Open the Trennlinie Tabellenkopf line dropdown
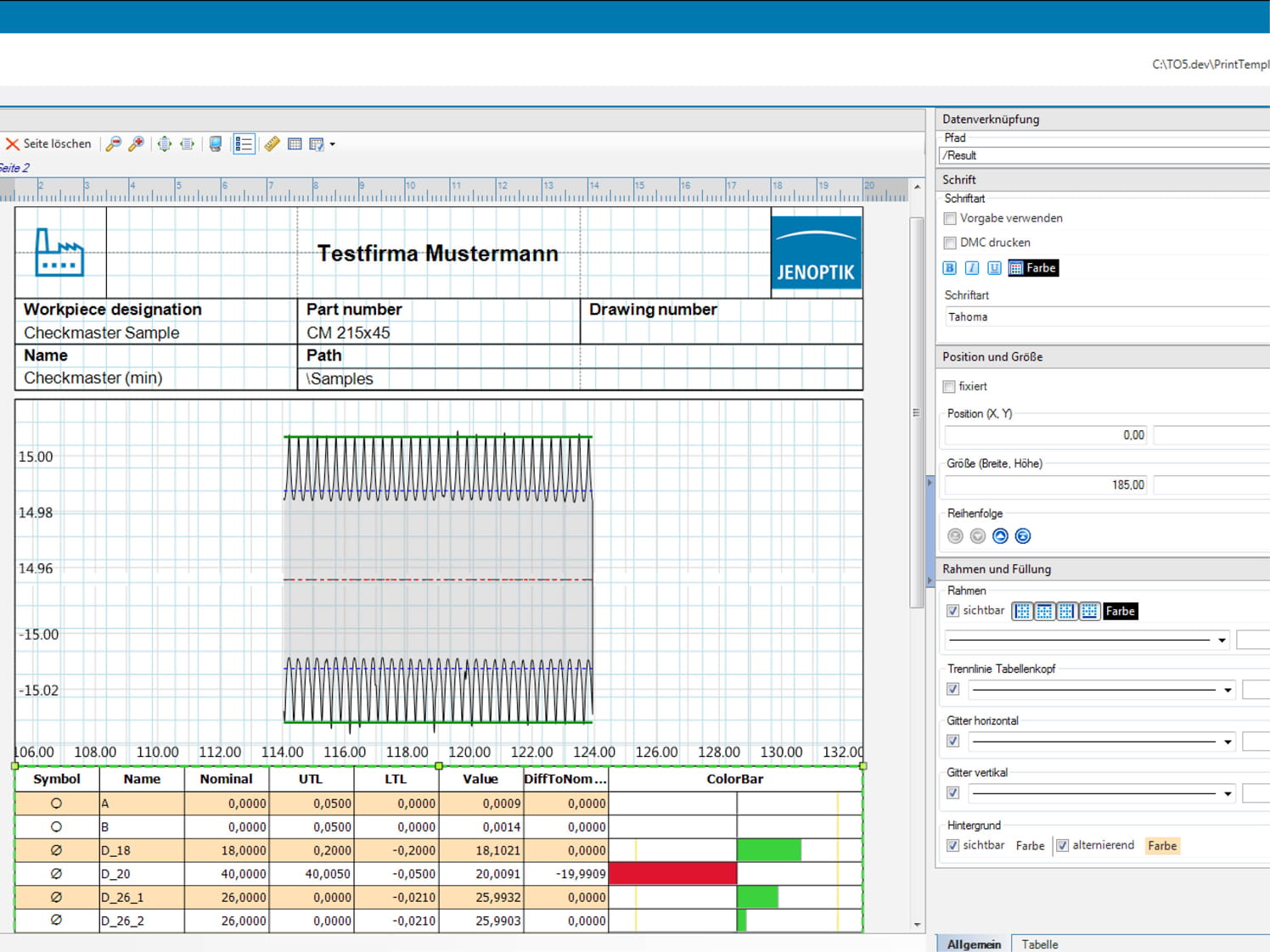This screenshot has height=952, width=1270. pos(1228,691)
